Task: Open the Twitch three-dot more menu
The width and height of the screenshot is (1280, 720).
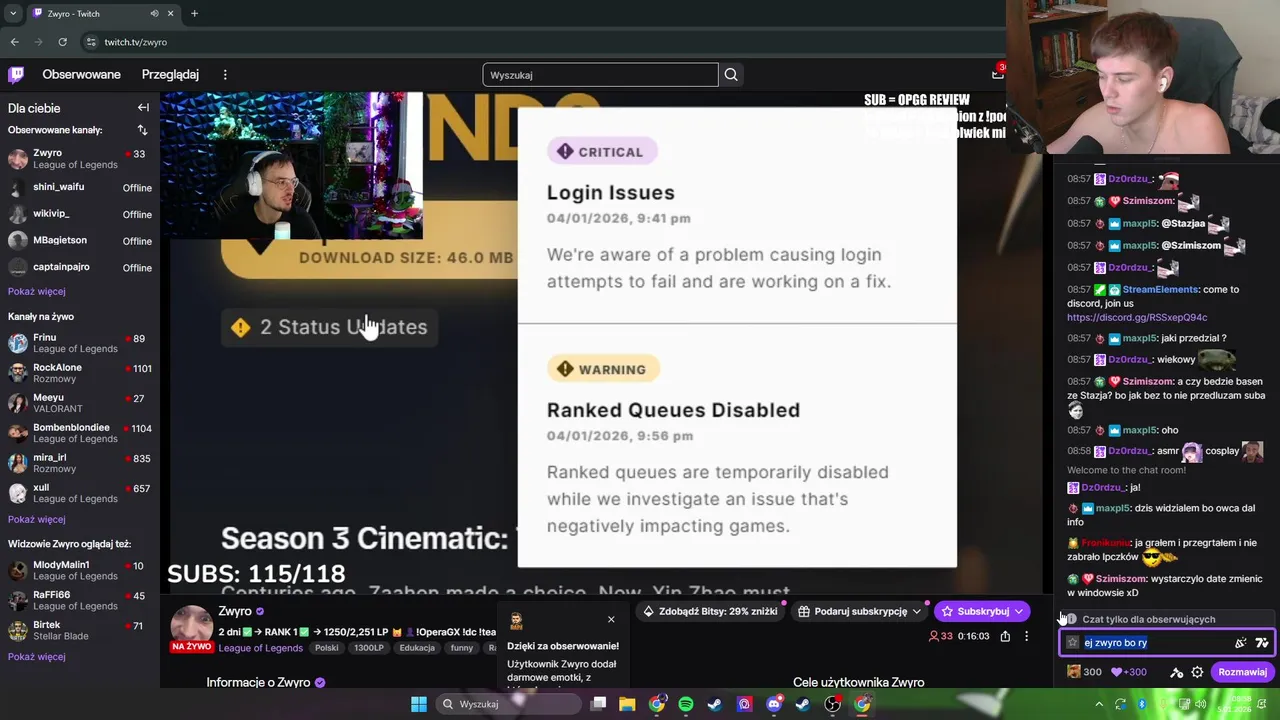Action: (x=225, y=74)
